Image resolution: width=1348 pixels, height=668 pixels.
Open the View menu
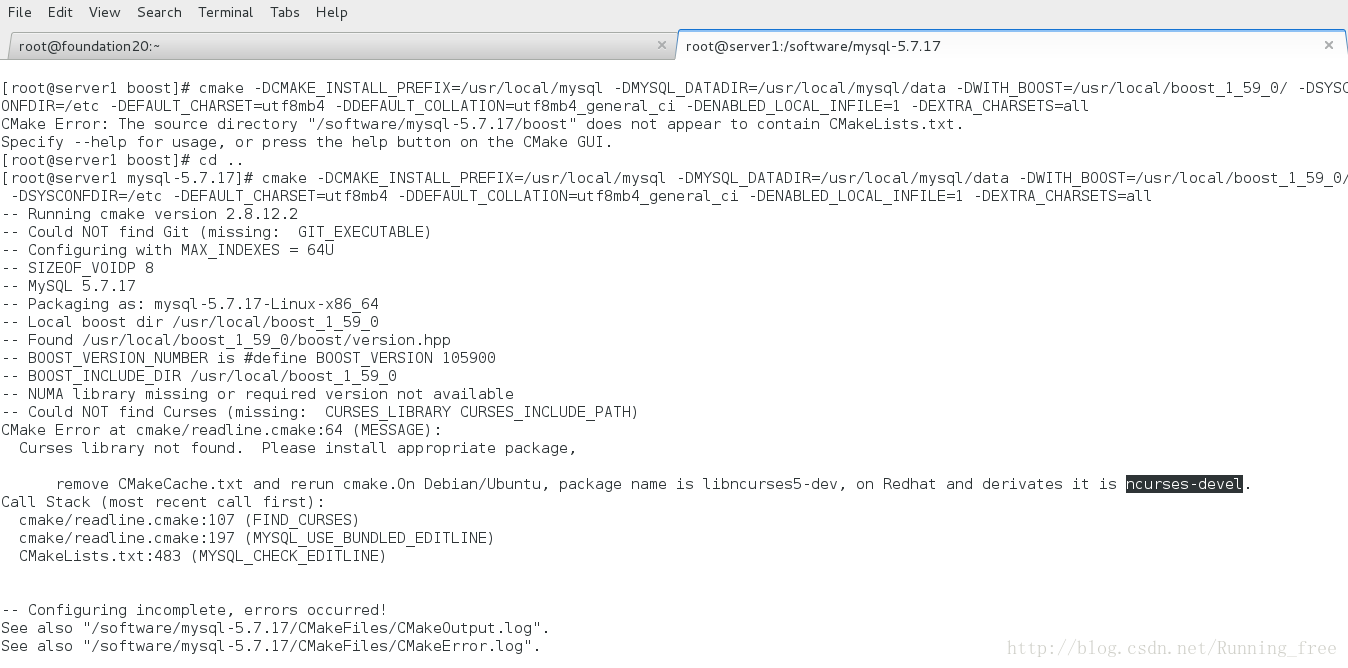(x=104, y=12)
